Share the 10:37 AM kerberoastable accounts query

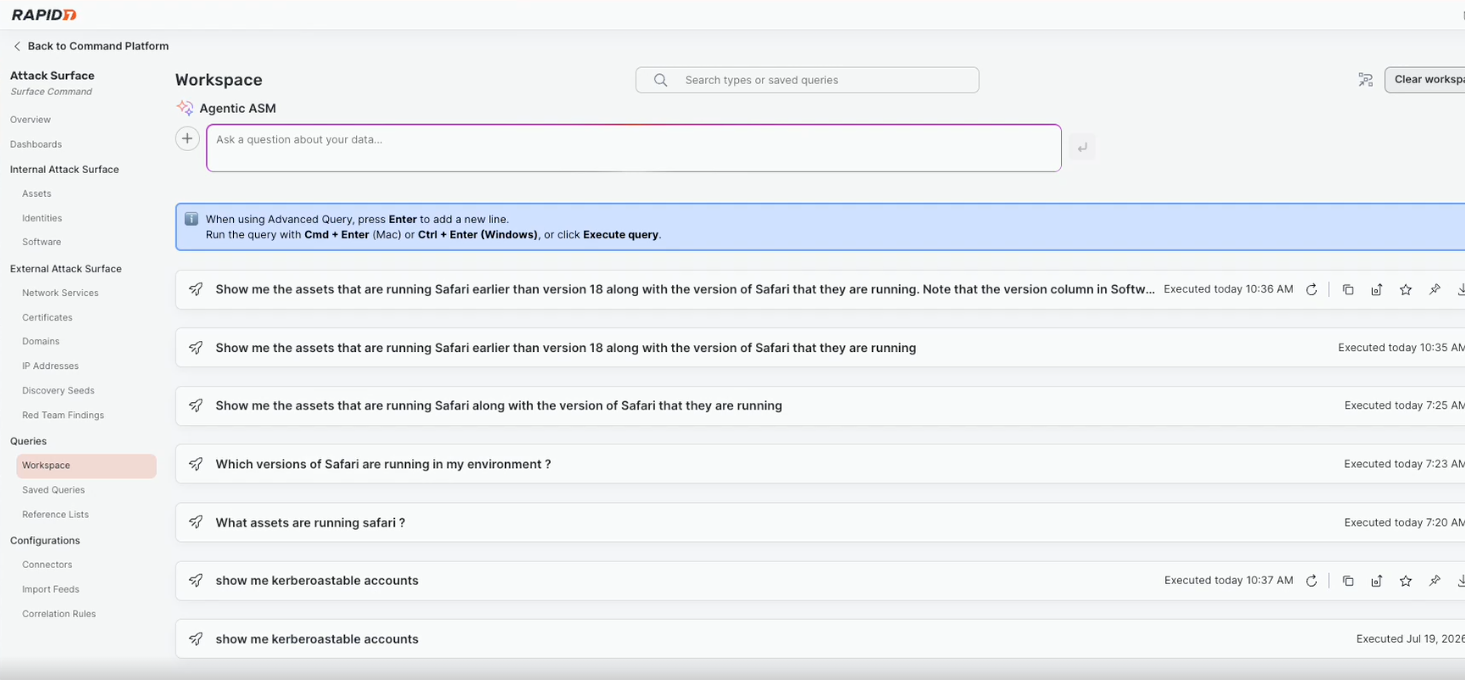coord(1376,581)
